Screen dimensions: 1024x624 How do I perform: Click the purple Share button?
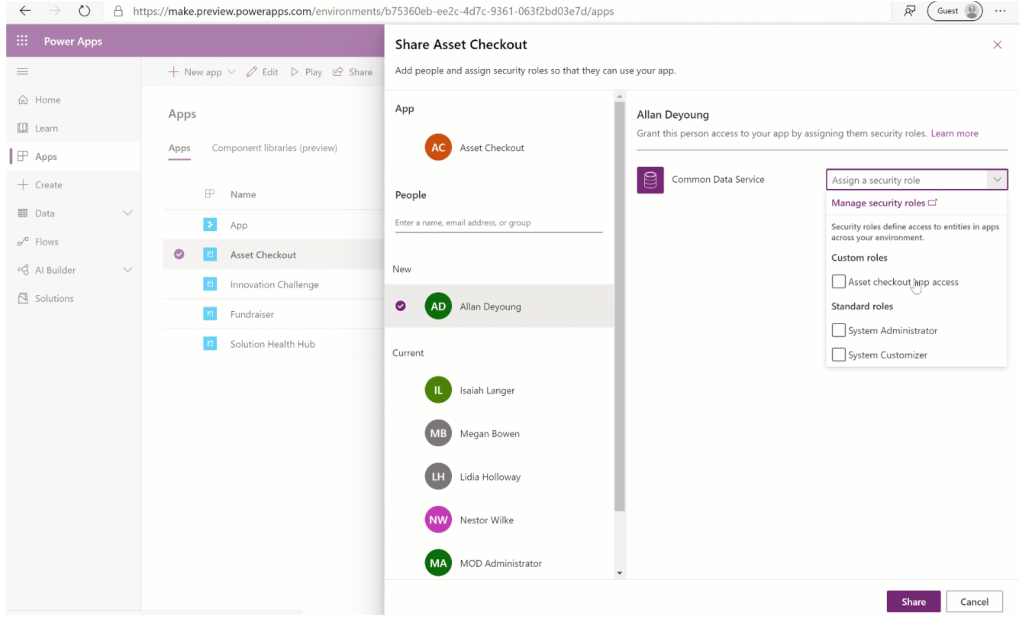(913, 602)
